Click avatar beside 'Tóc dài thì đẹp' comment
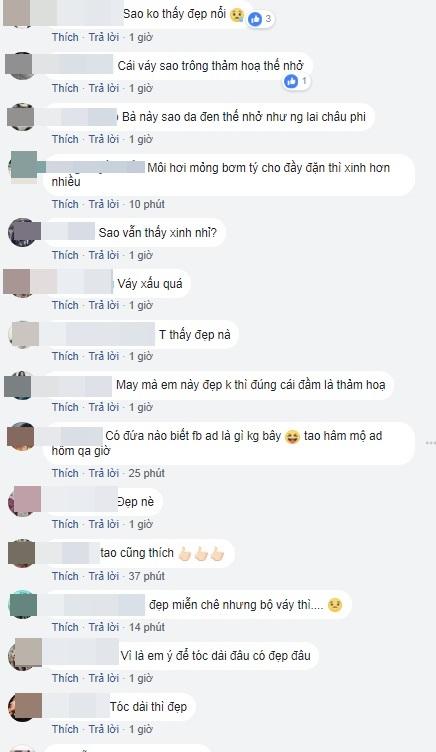The width and height of the screenshot is (436, 752). (24, 706)
